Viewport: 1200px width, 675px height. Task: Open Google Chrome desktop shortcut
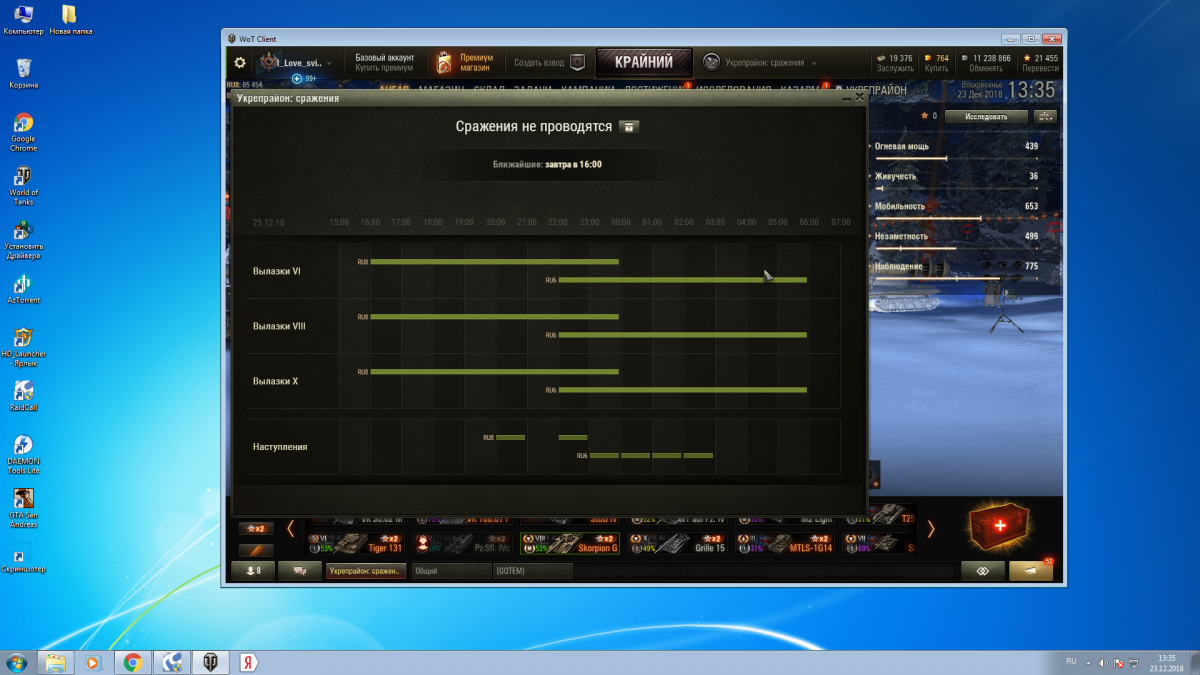coord(23,132)
